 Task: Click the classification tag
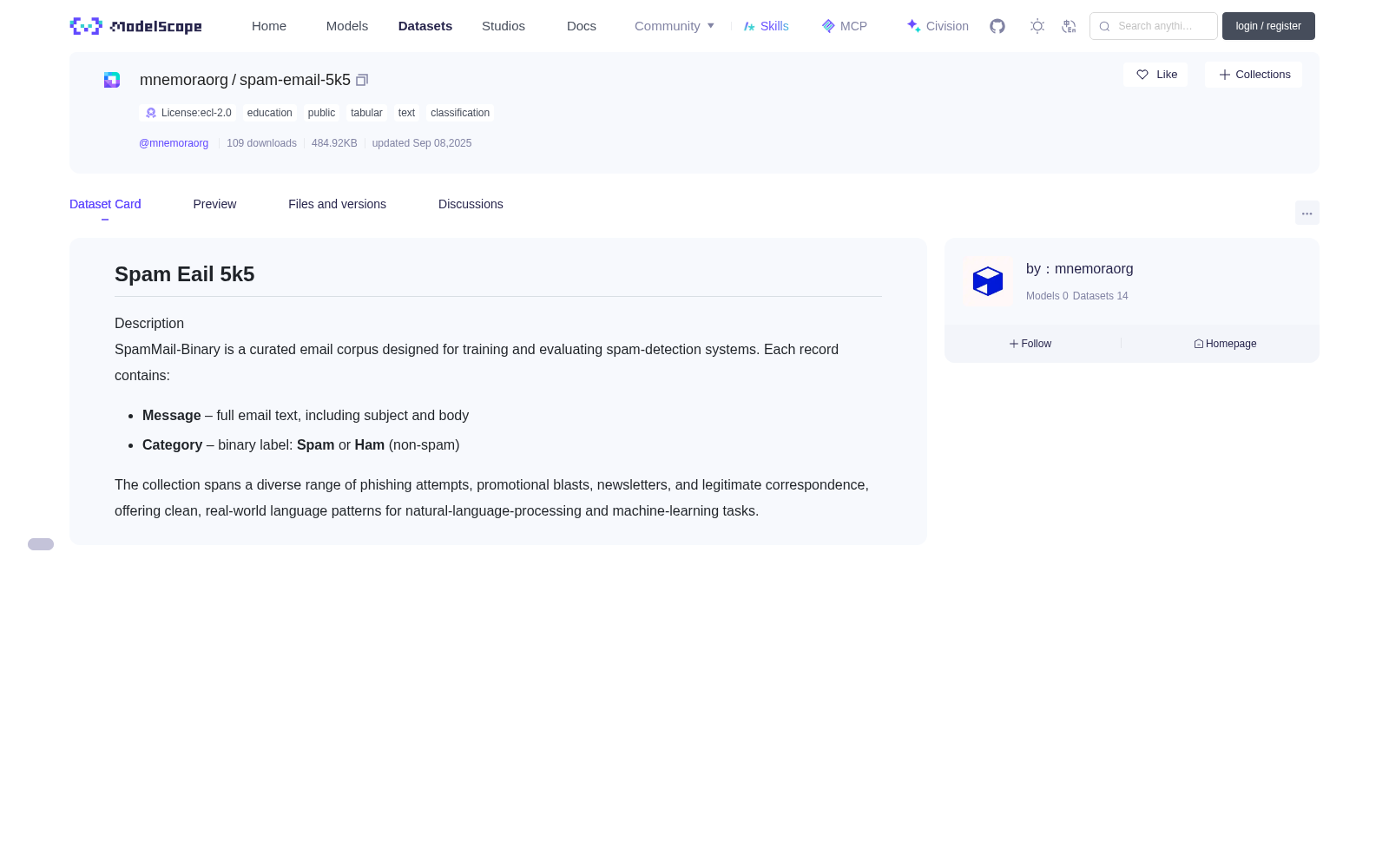coord(460,113)
